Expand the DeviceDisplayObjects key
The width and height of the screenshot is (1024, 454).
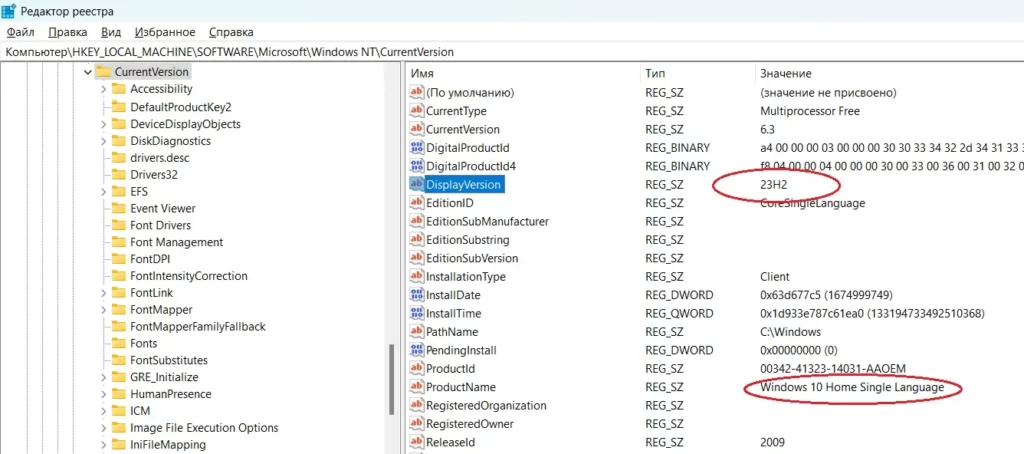pos(104,124)
